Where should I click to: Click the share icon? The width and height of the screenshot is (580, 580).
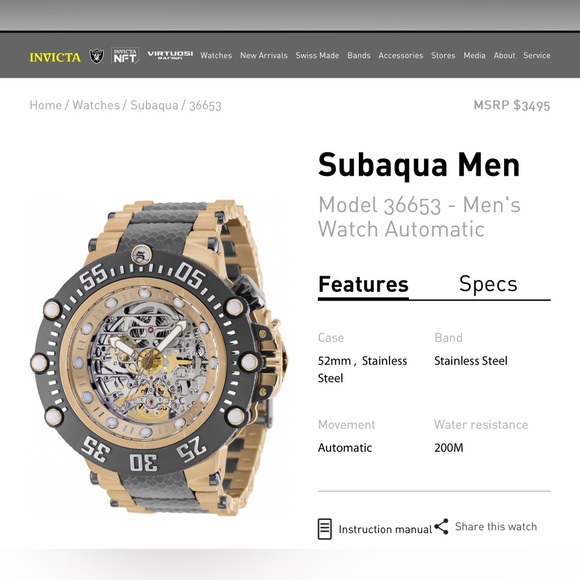click(441, 526)
